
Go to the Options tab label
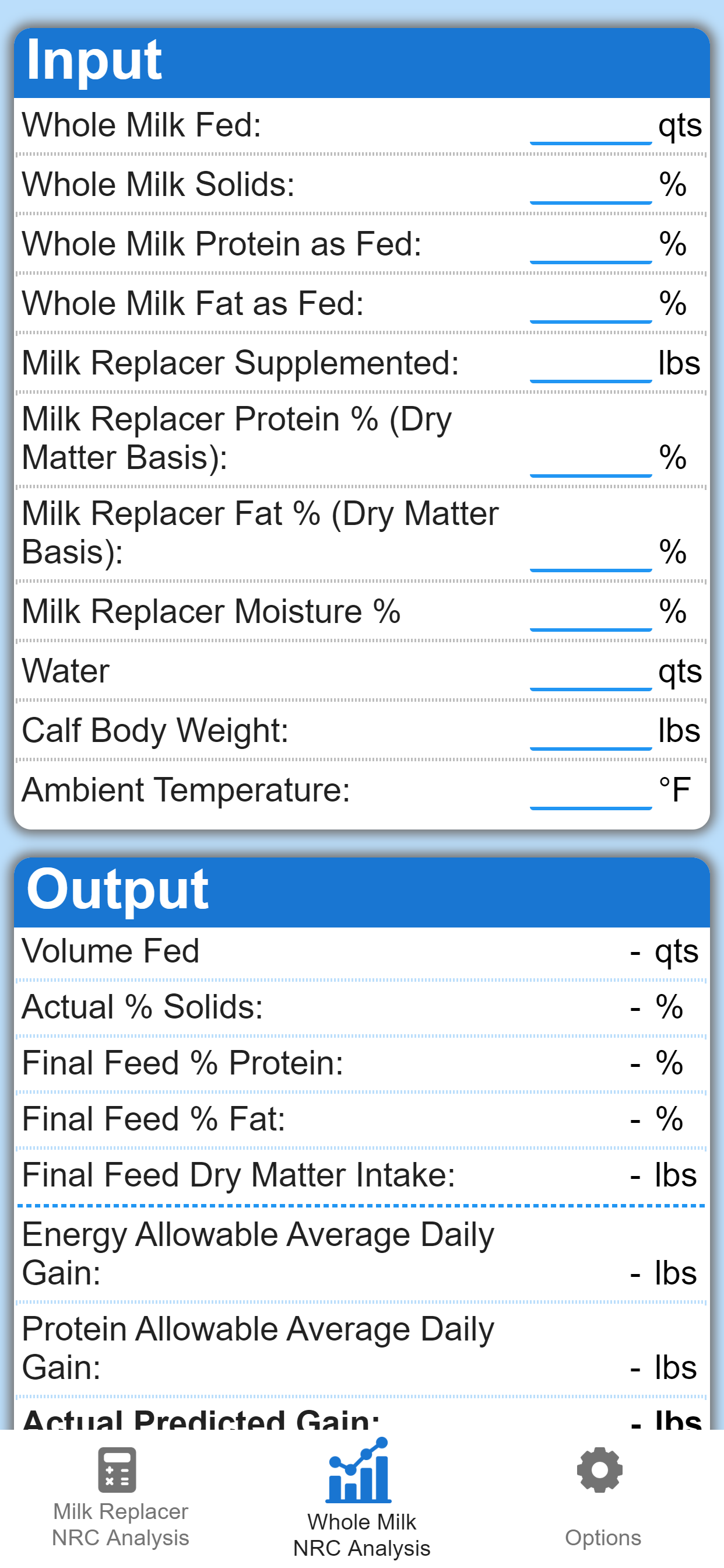point(603,1538)
